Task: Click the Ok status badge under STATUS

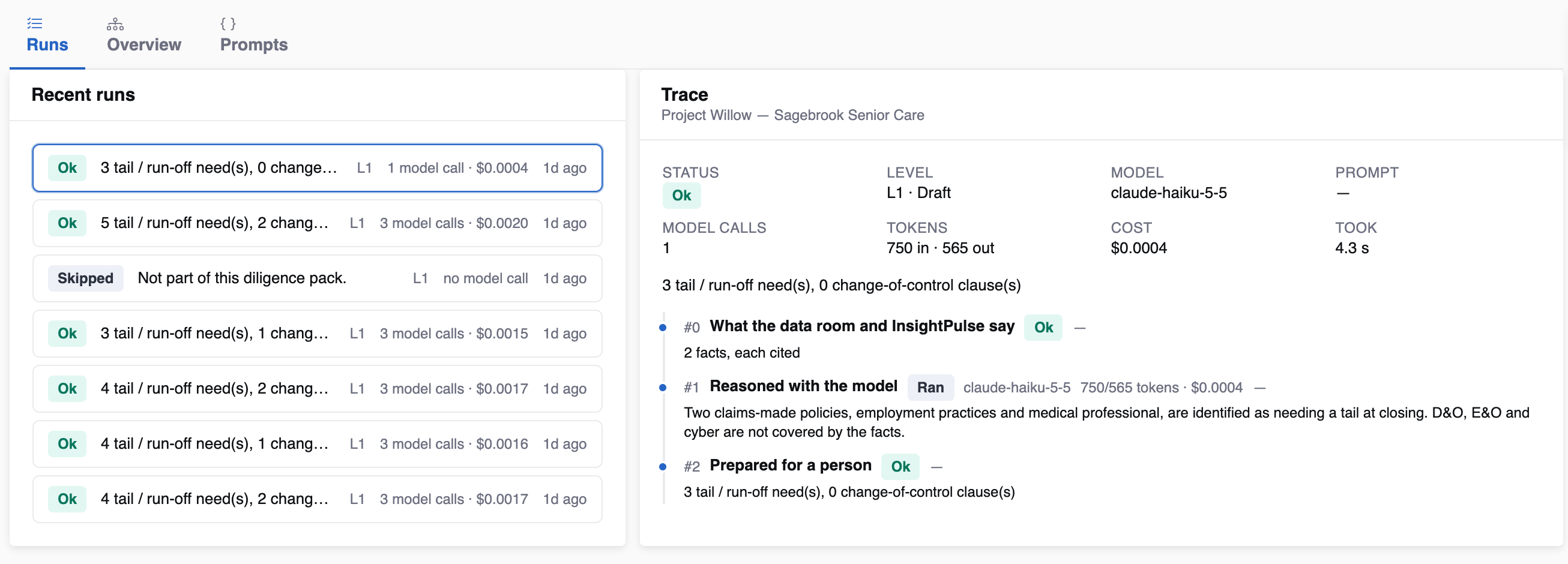Action: pos(681,196)
